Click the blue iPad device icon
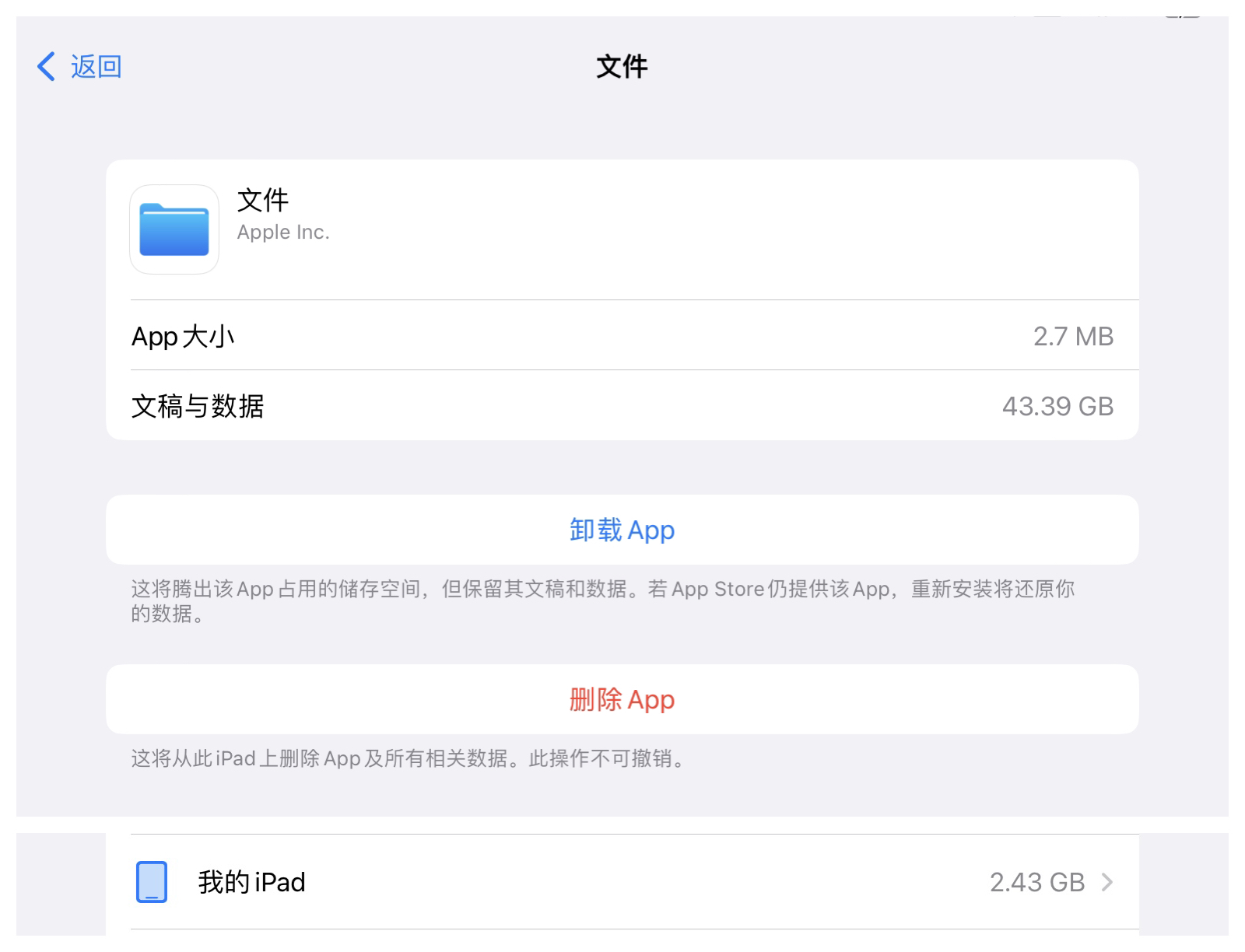 point(152,882)
